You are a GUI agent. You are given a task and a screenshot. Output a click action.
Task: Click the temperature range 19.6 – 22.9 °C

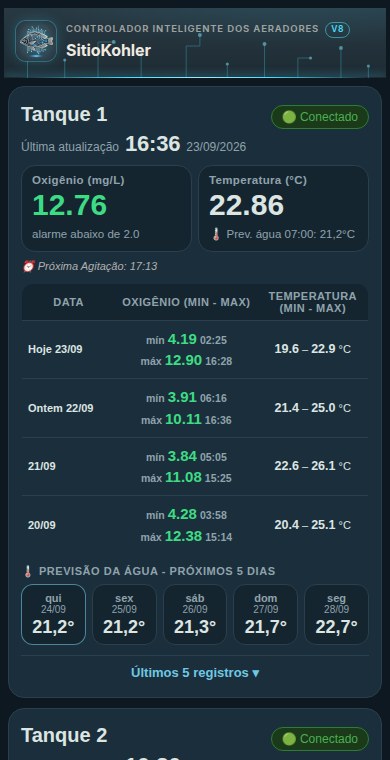tap(312, 349)
